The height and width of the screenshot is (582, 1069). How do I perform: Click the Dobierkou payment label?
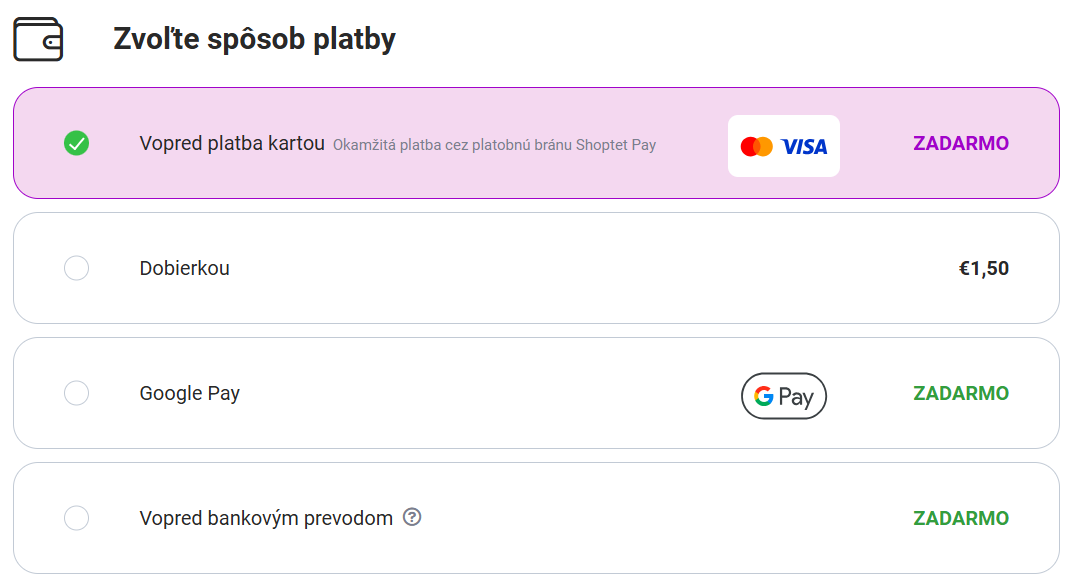coord(184,268)
